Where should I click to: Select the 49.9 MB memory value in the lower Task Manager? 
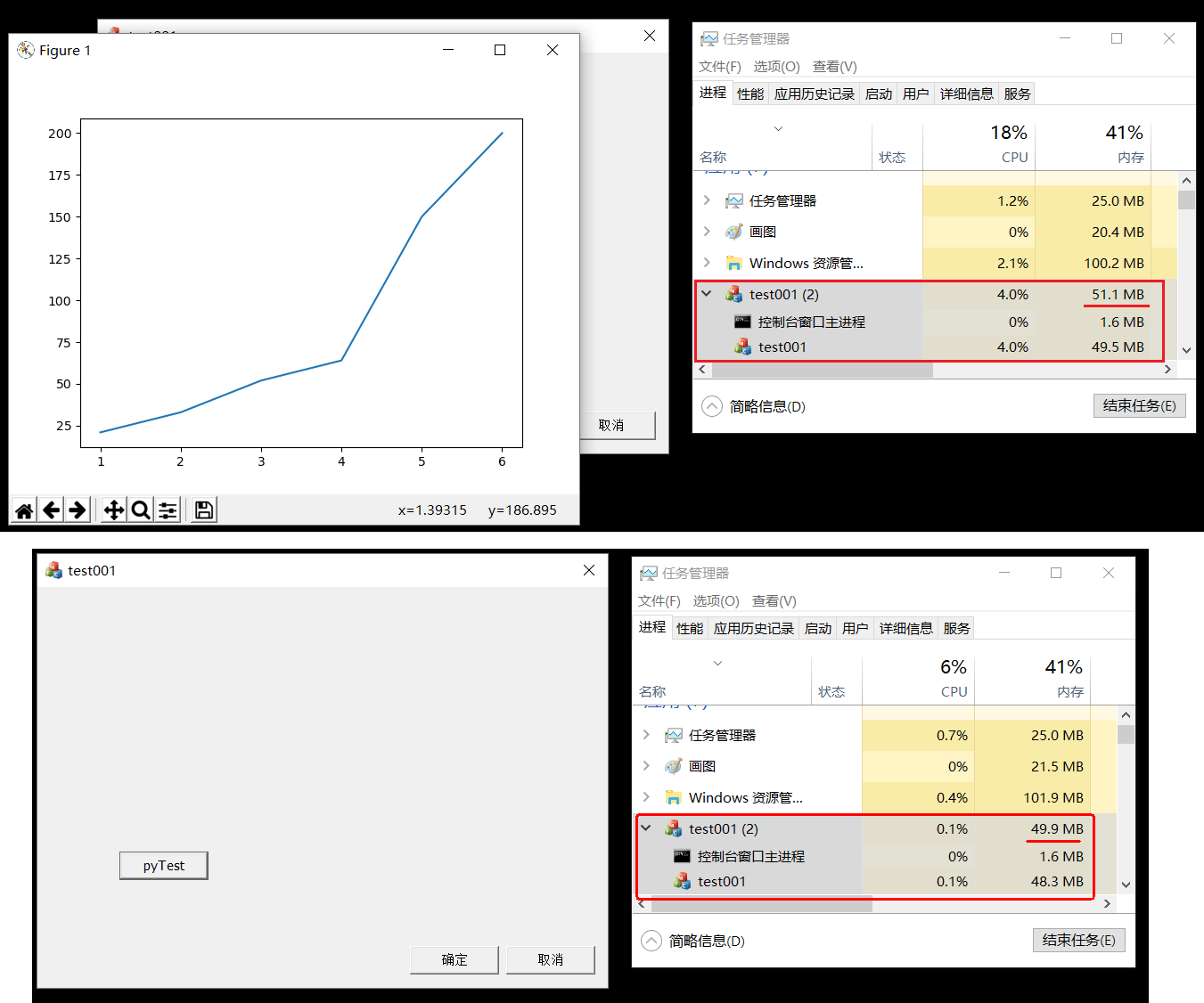coord(1058,828)
